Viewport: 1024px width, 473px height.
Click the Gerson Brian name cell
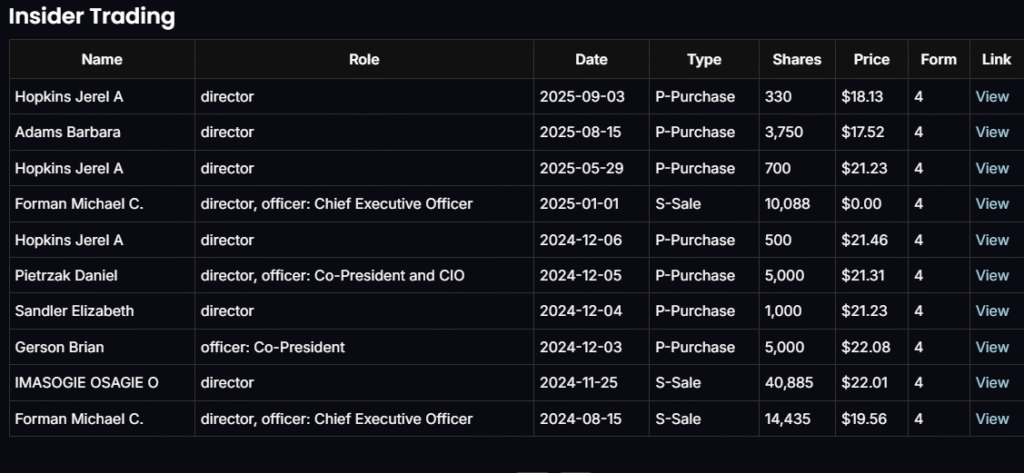59,347
